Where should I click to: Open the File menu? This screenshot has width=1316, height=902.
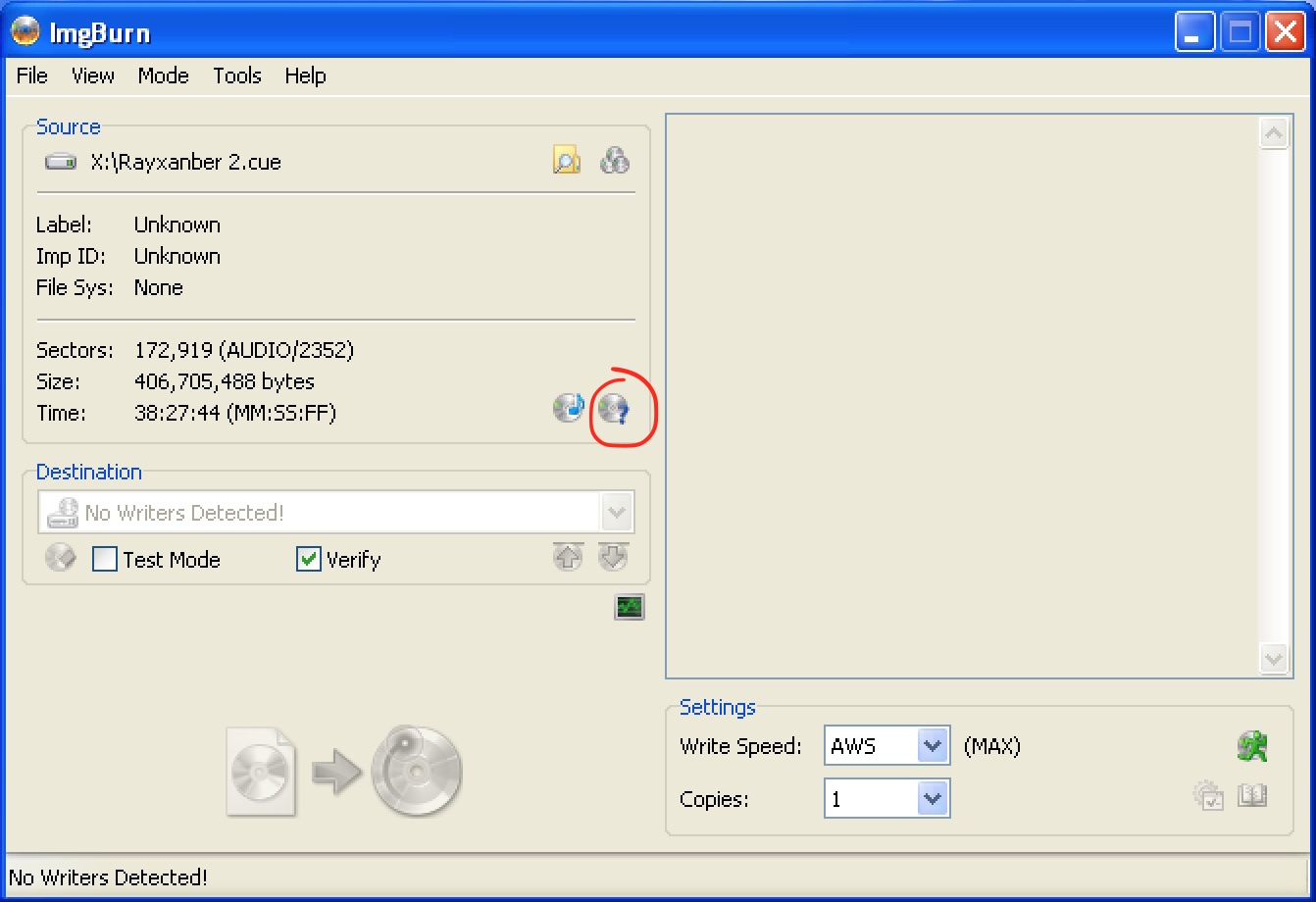(32, 75)
